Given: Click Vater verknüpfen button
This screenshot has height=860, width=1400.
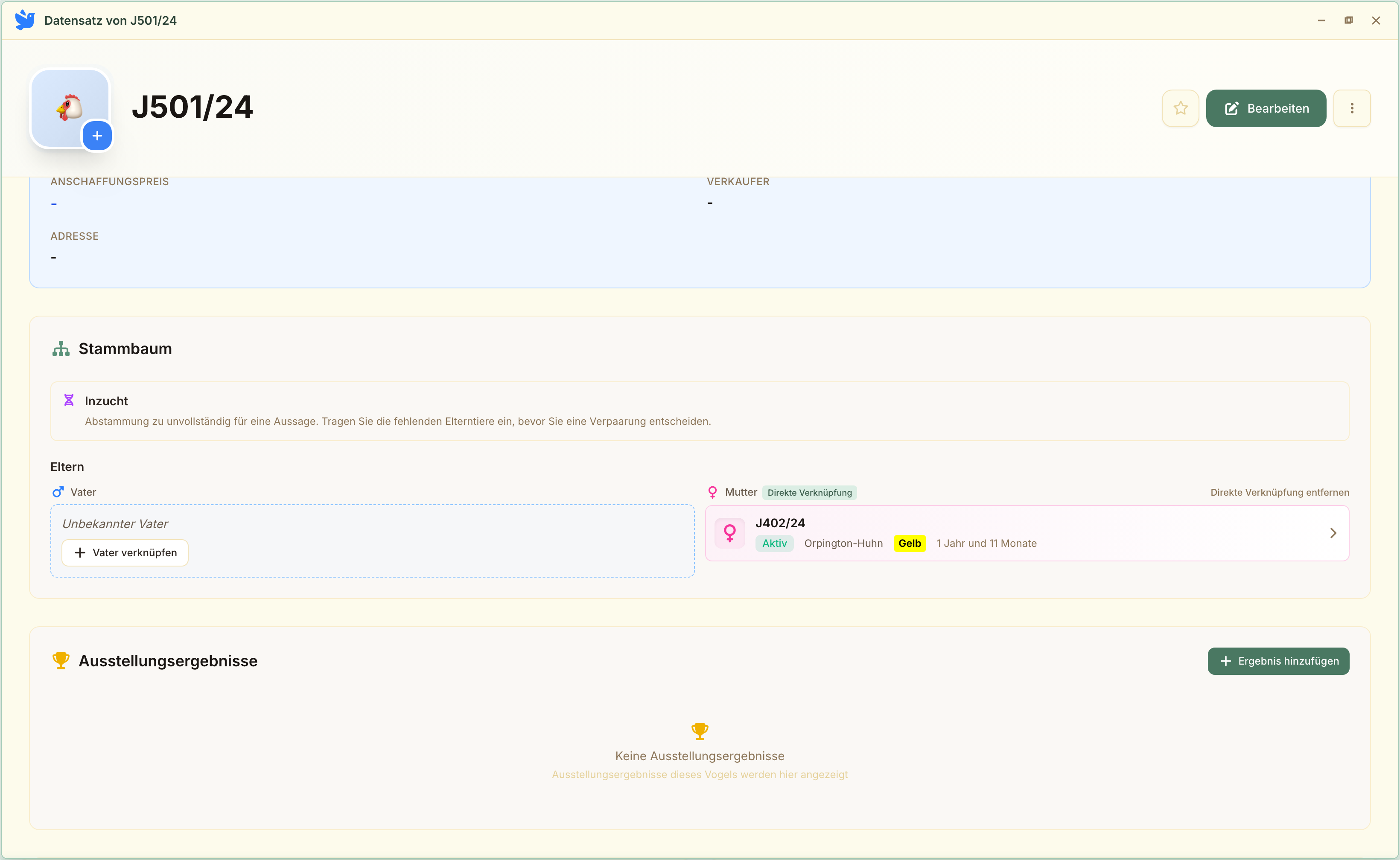Looking at the screenshot, I should [125, 553].
